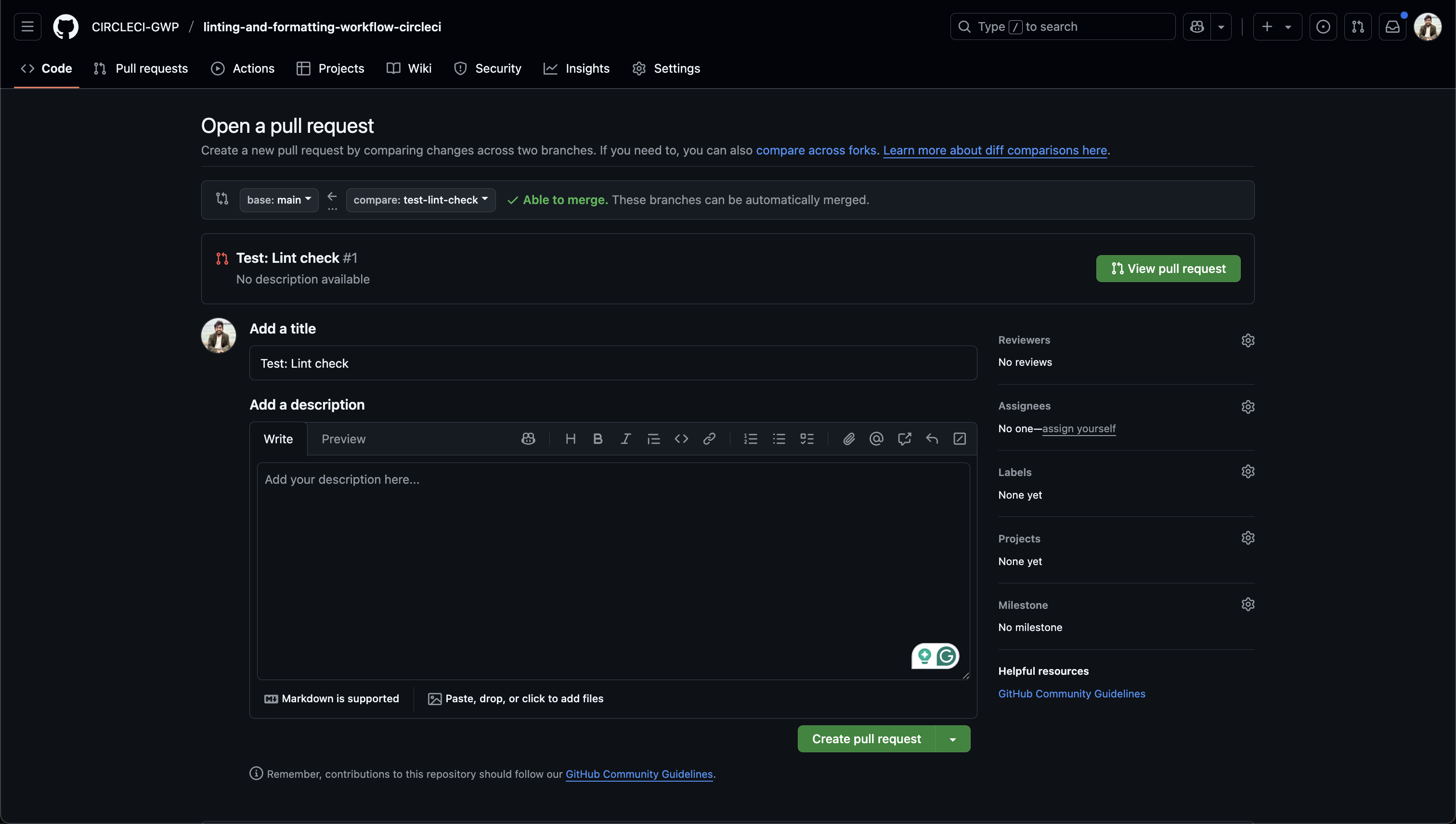Open the GitHub Community Guidelines link
Viewport: 1456px width, 824px height.
pyautogui.click(x=1072, y=693)
